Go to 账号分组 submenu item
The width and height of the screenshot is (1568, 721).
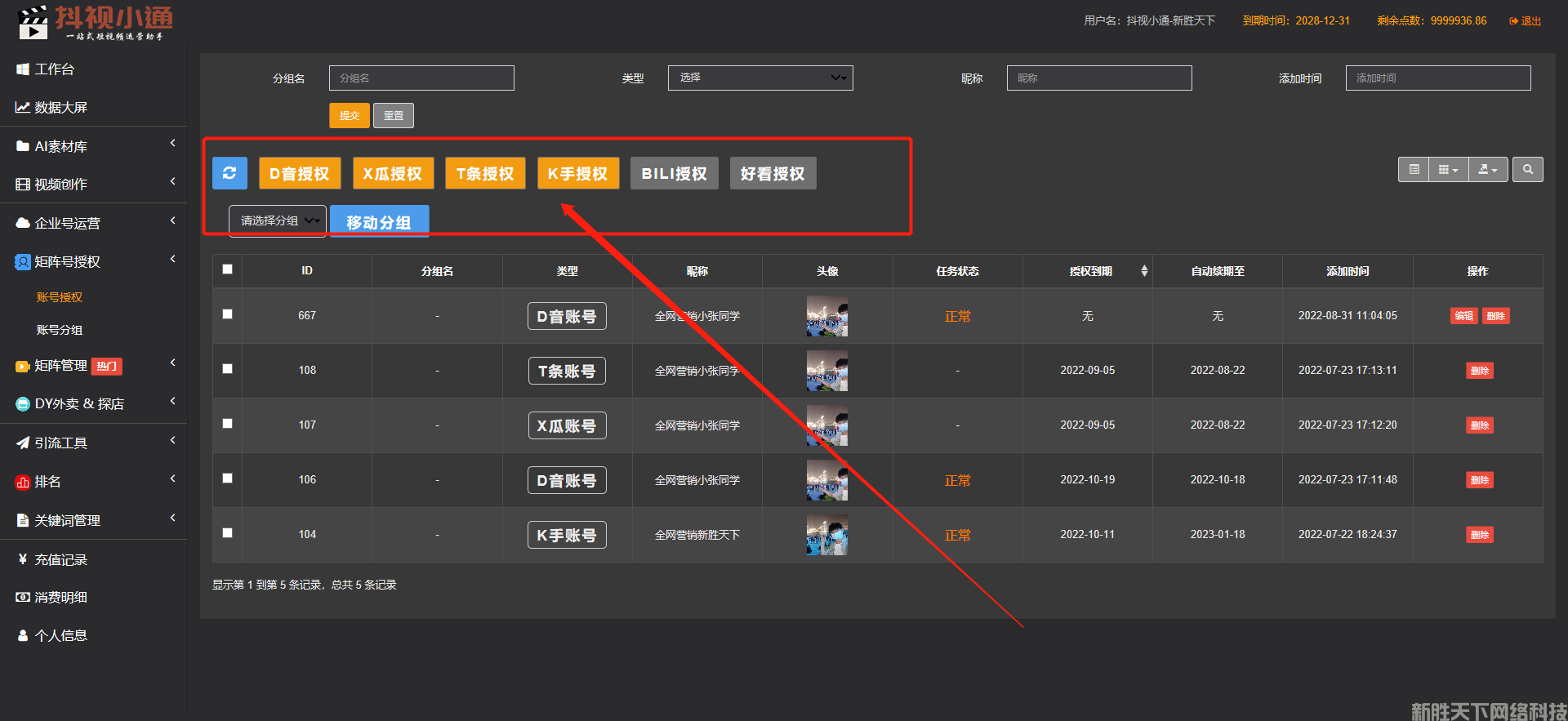[60, 330]
